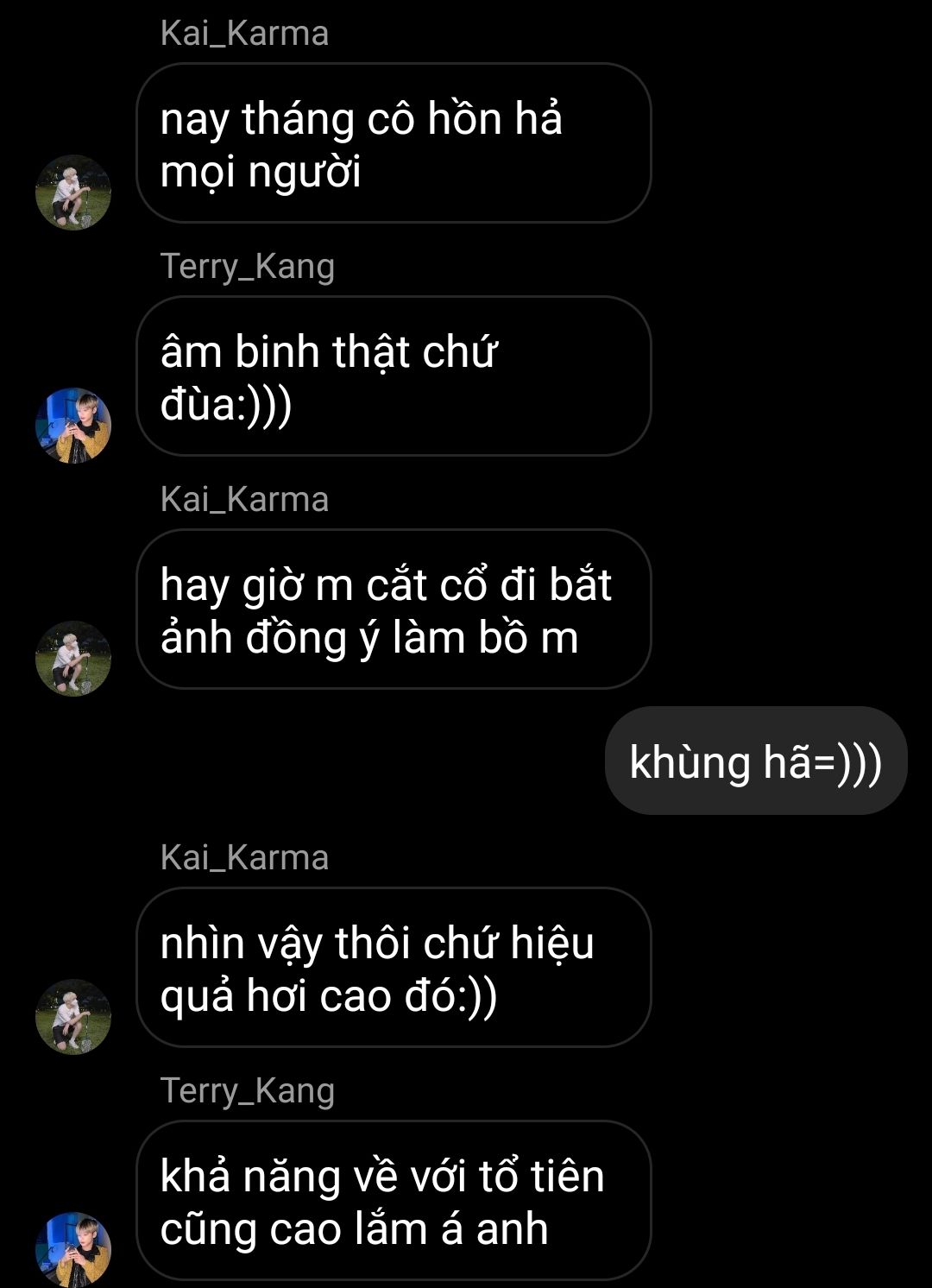This screenshot has width=932, height=1288.
Task: Tap the 'khả năng về với tổ tiên' message
Action: pos(394,1201)
